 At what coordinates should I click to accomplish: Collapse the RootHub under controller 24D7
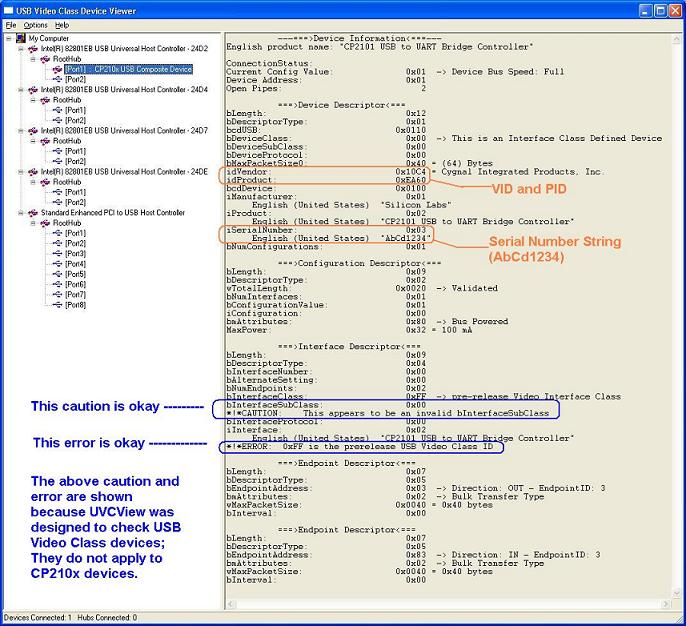click(33, 141)
